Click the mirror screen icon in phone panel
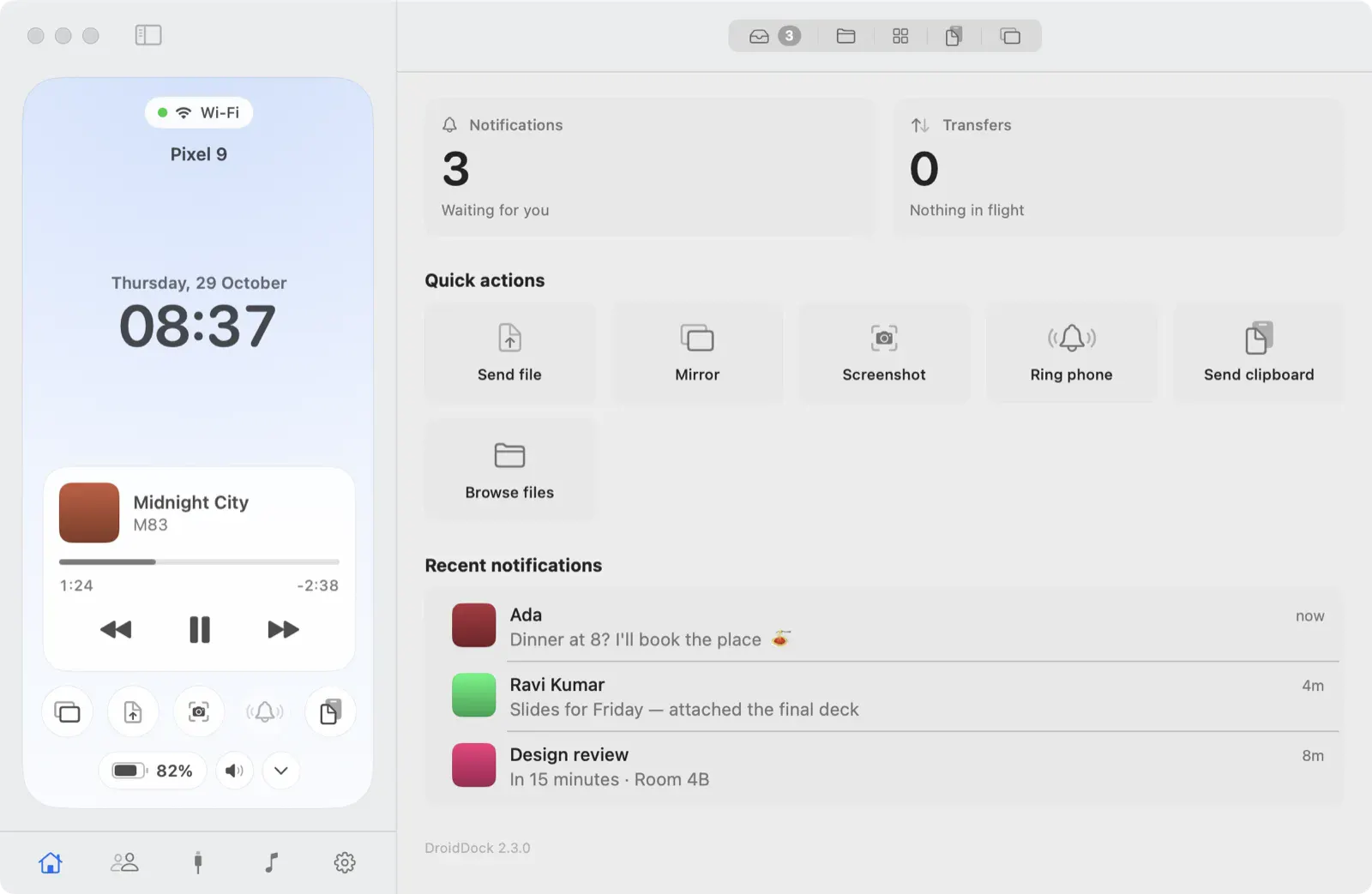Viewport: 1372px width, 894px height. pyautogui.click(x=68, y=712)
